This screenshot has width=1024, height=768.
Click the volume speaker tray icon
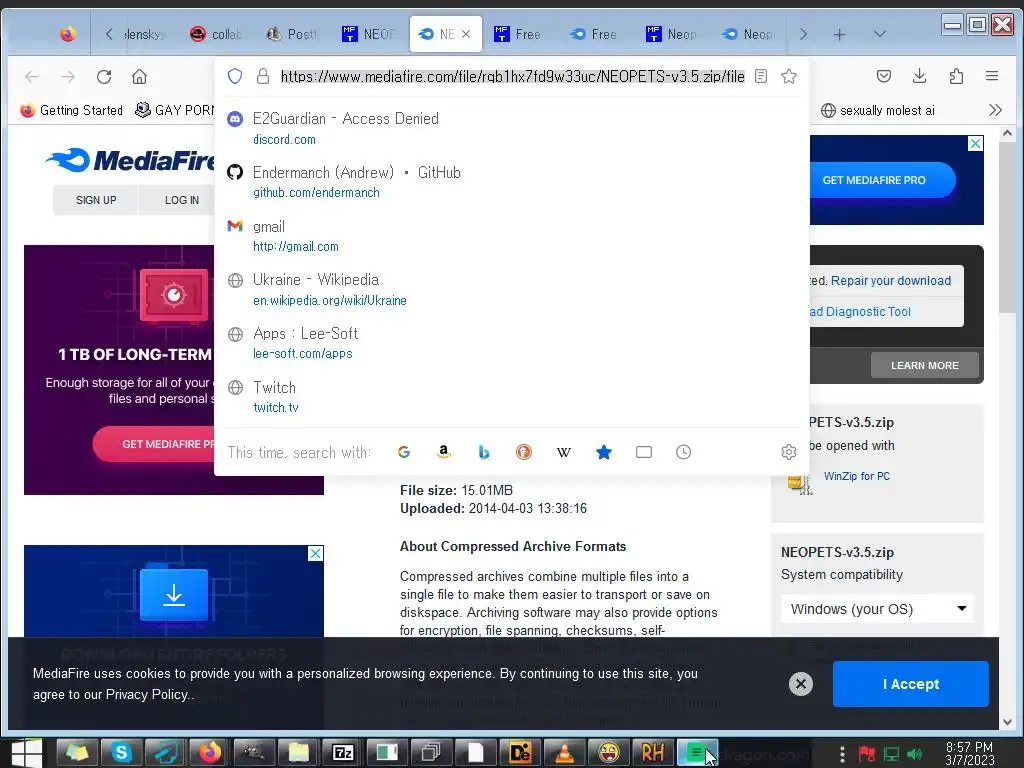[x=915, y=754]
